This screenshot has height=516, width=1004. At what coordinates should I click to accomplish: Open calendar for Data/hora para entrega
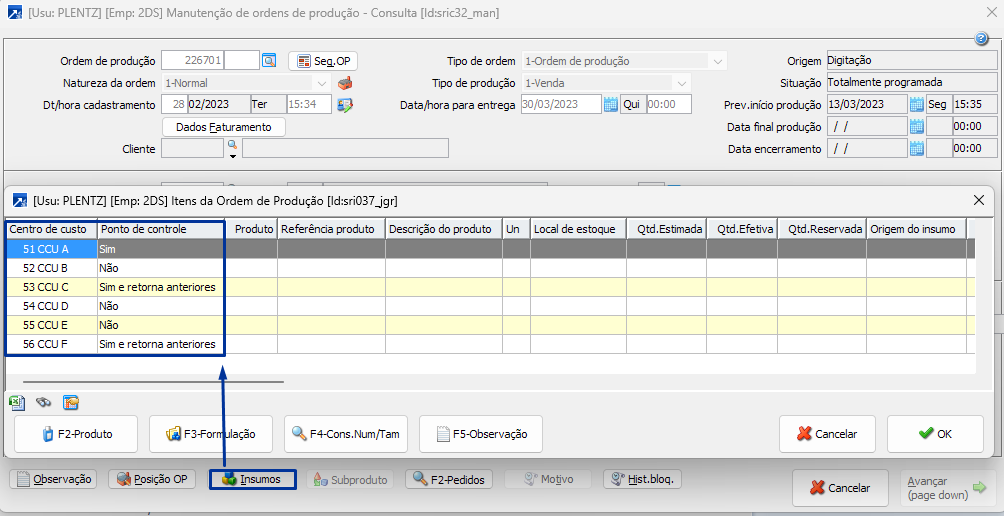click(x=610, y=104)
